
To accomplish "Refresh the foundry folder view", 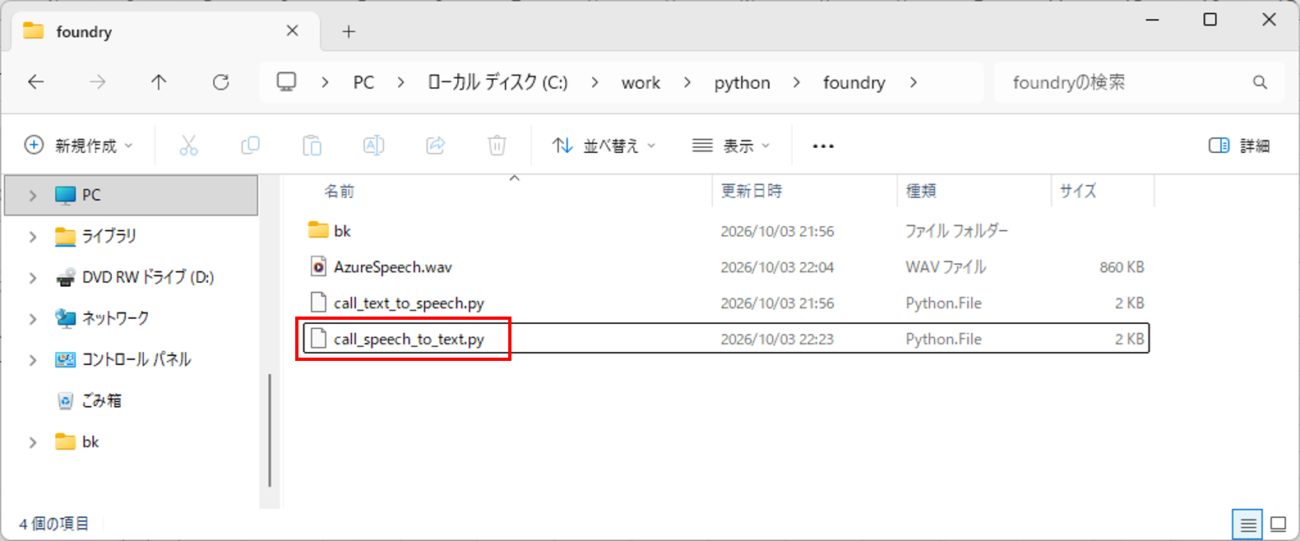I will tap(221, 83).
